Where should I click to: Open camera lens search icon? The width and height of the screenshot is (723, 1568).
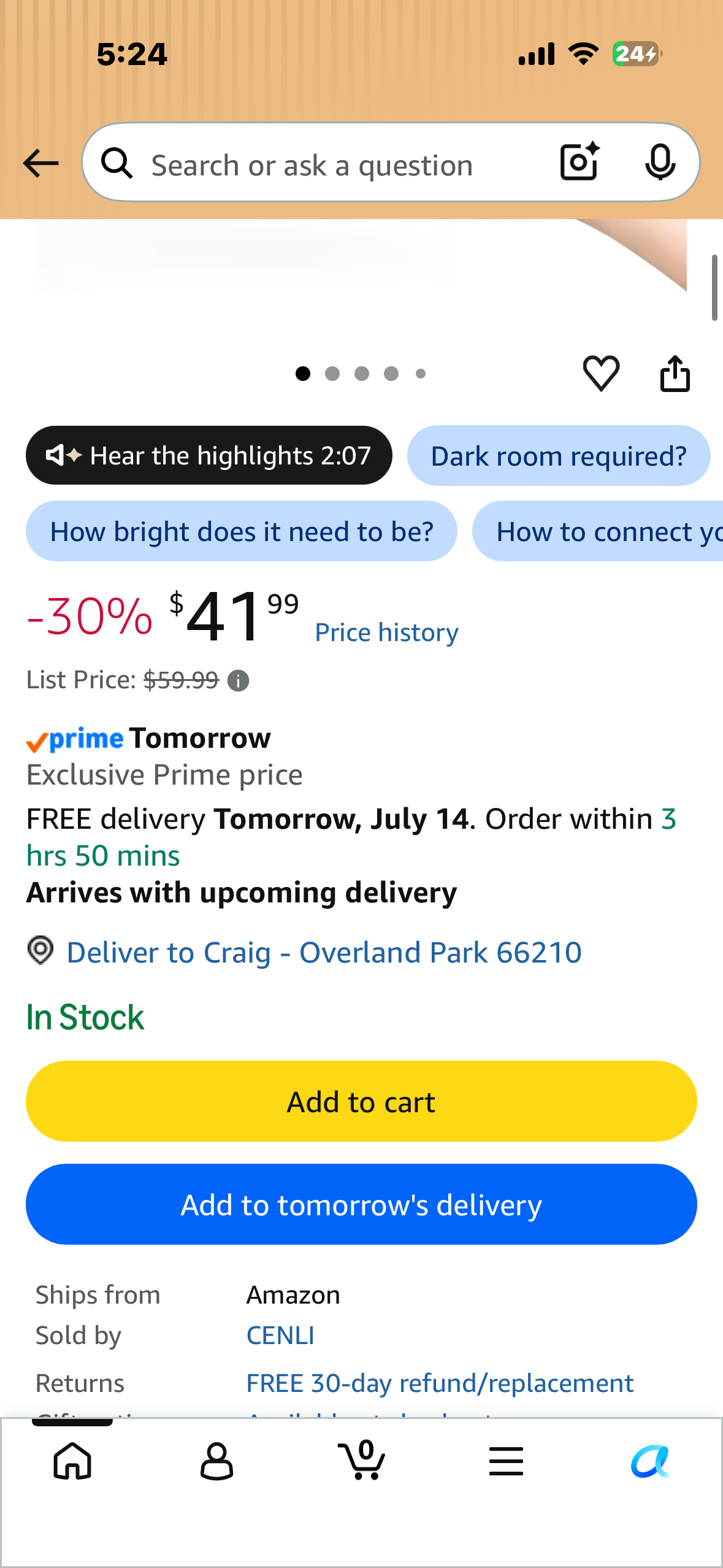pyautogui.click(x=580, y=162)
